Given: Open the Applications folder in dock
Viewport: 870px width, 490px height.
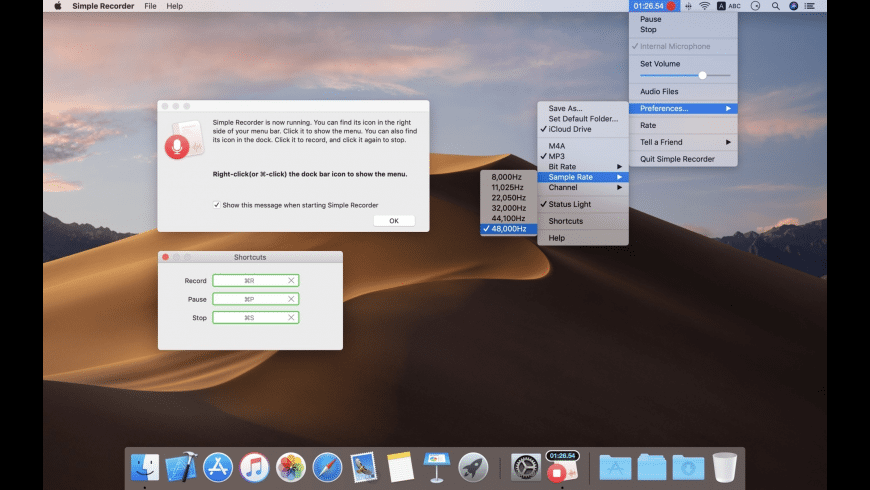Looking at the screenshot, I should pos(615,467).
